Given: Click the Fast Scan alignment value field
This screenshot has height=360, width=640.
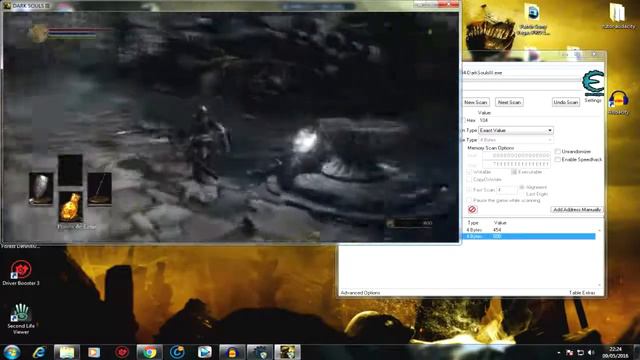Looking at the screenshot, I should 507,190.
